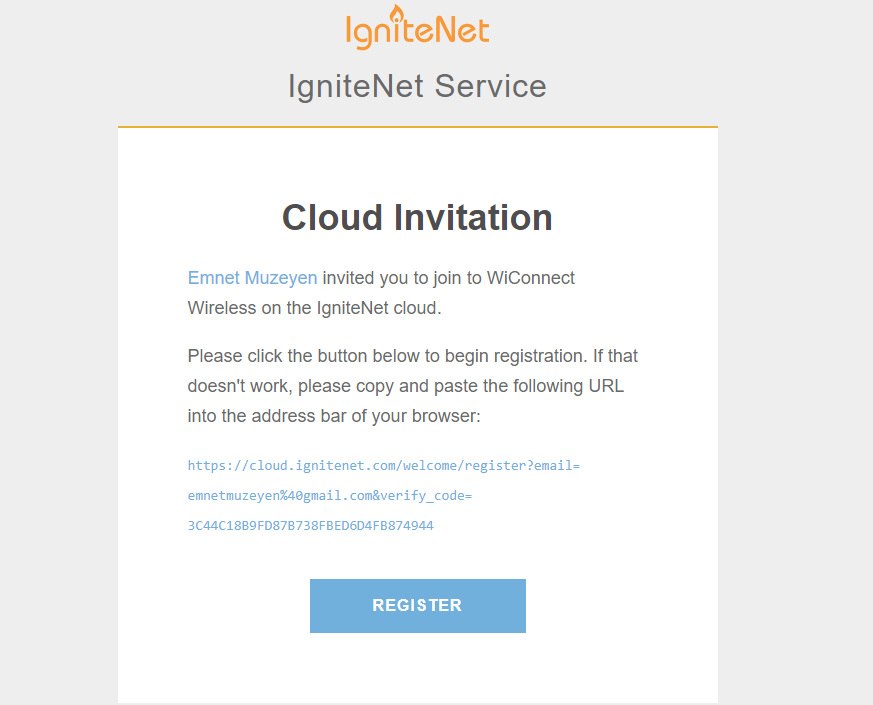The width and height of the screenshot is (873, 705).
Task: Click the orange divider line under the header
Action: tap(417, 127)
